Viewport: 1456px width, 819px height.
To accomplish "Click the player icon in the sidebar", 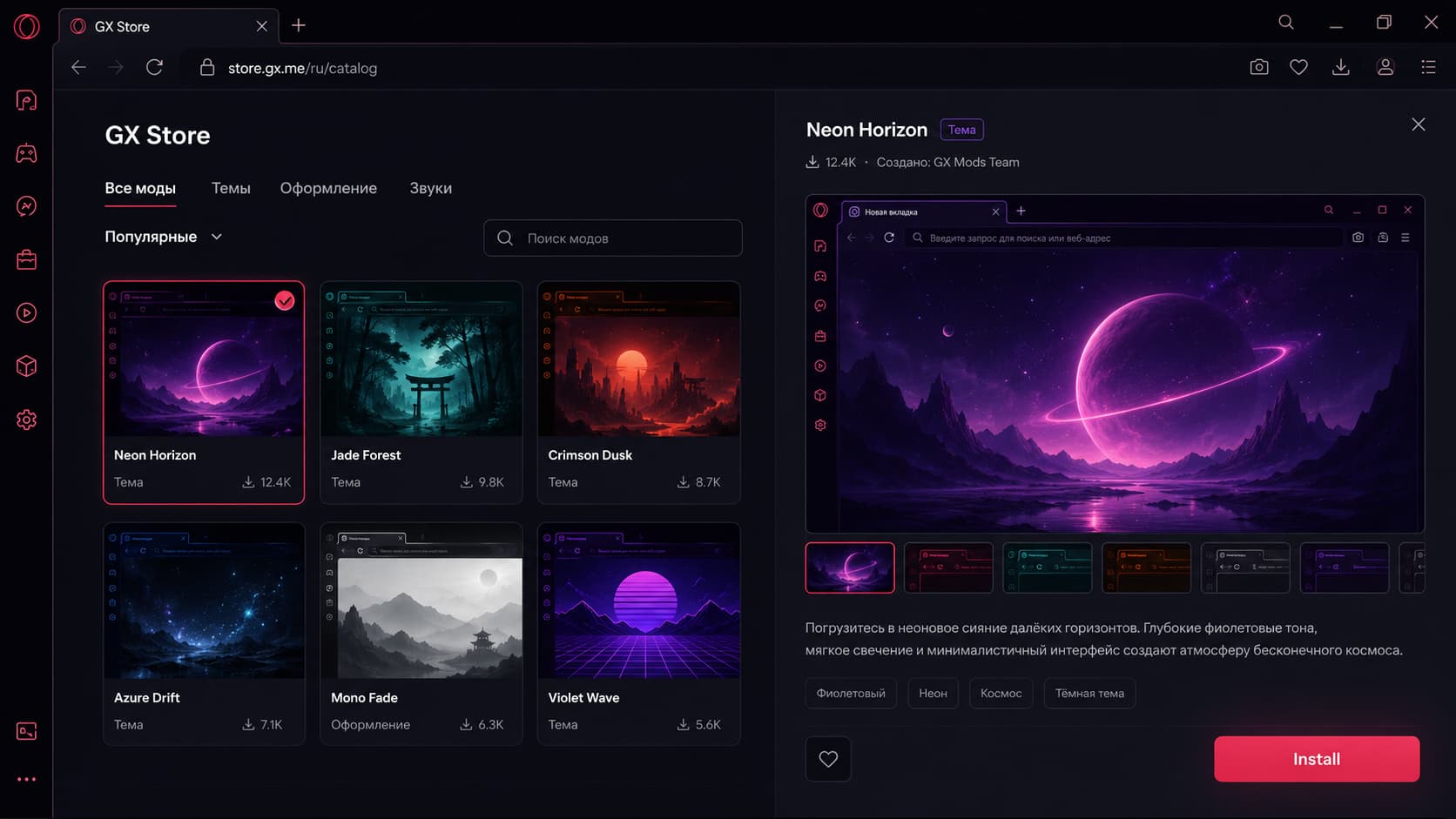I will point(26,313).
